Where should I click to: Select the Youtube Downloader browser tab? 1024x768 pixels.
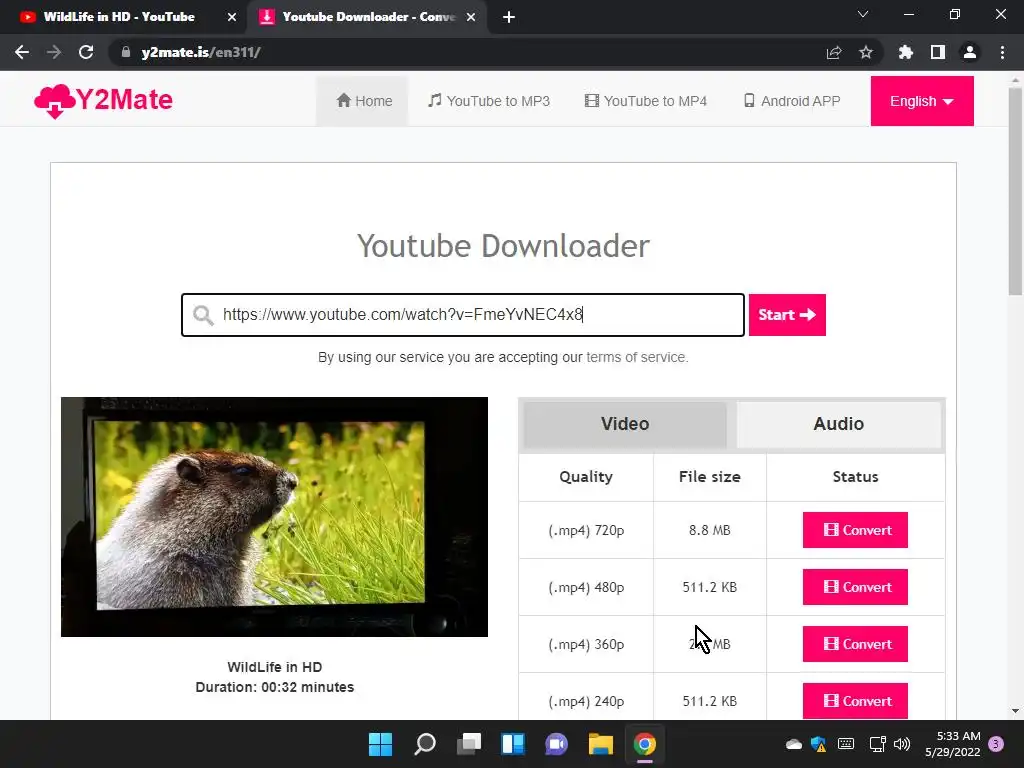coord(368,17)
